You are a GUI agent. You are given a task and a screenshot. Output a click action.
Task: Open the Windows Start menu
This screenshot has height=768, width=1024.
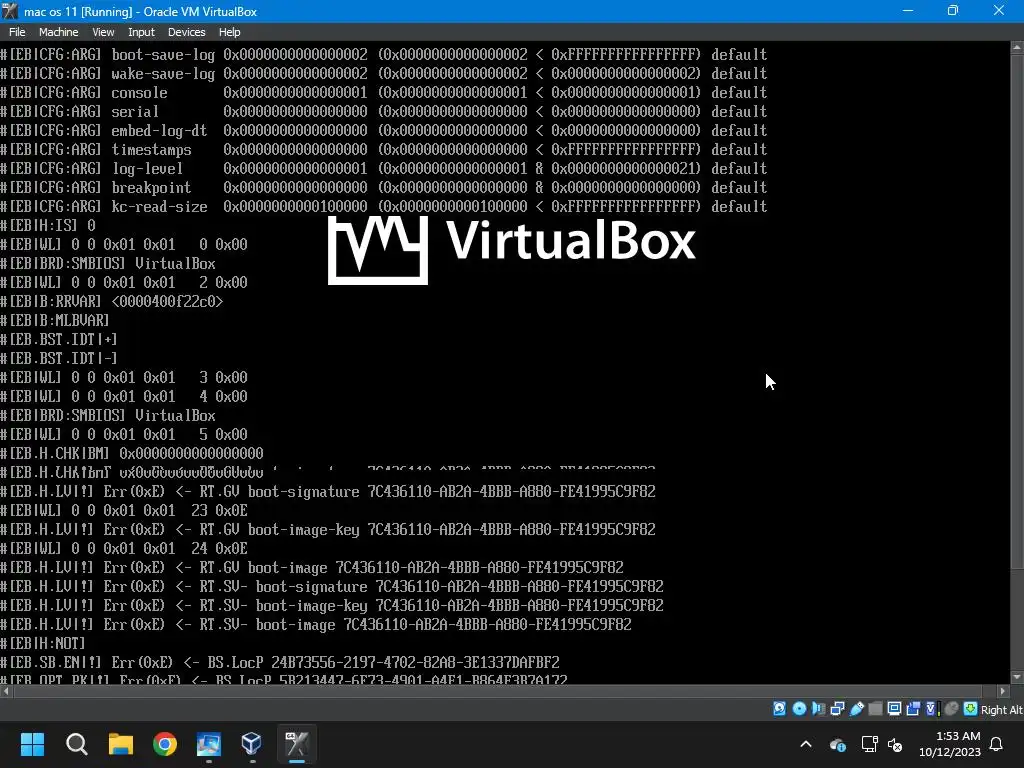(x=32, y=744)
